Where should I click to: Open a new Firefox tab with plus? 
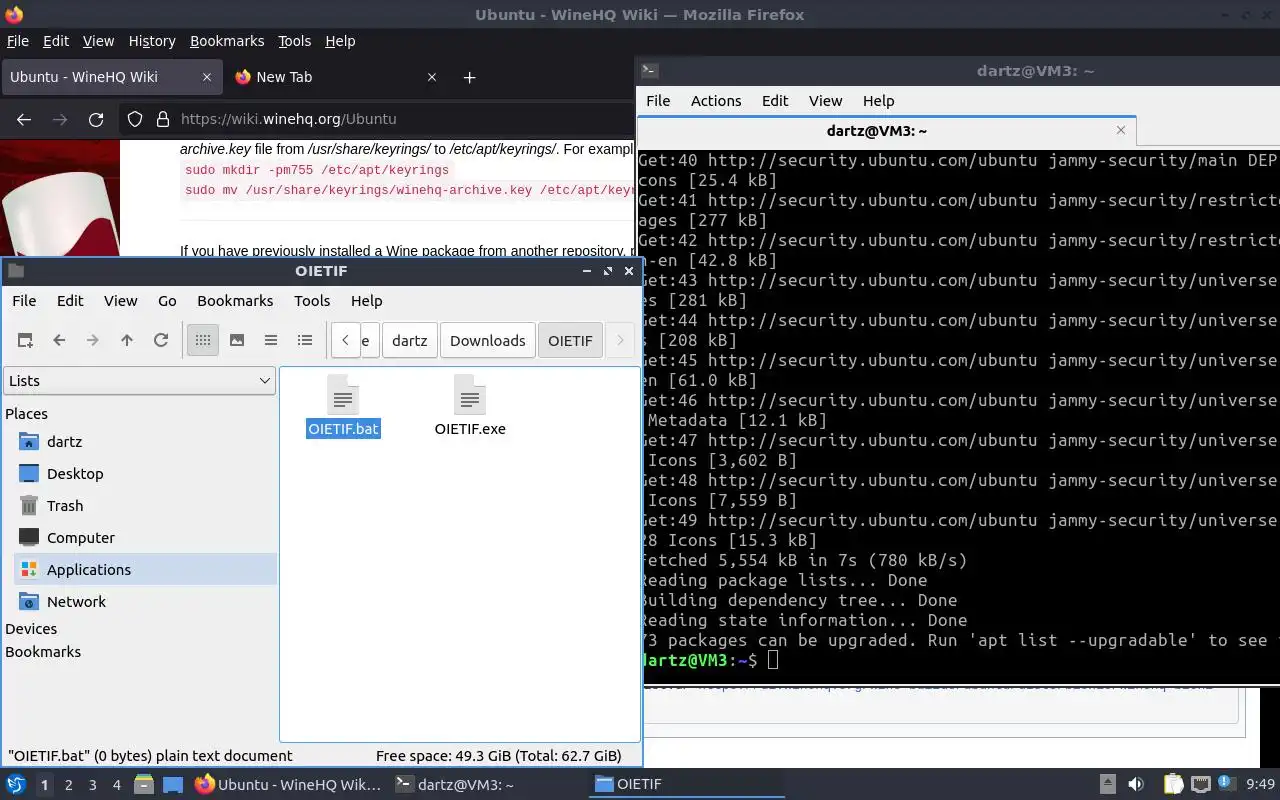469,77
